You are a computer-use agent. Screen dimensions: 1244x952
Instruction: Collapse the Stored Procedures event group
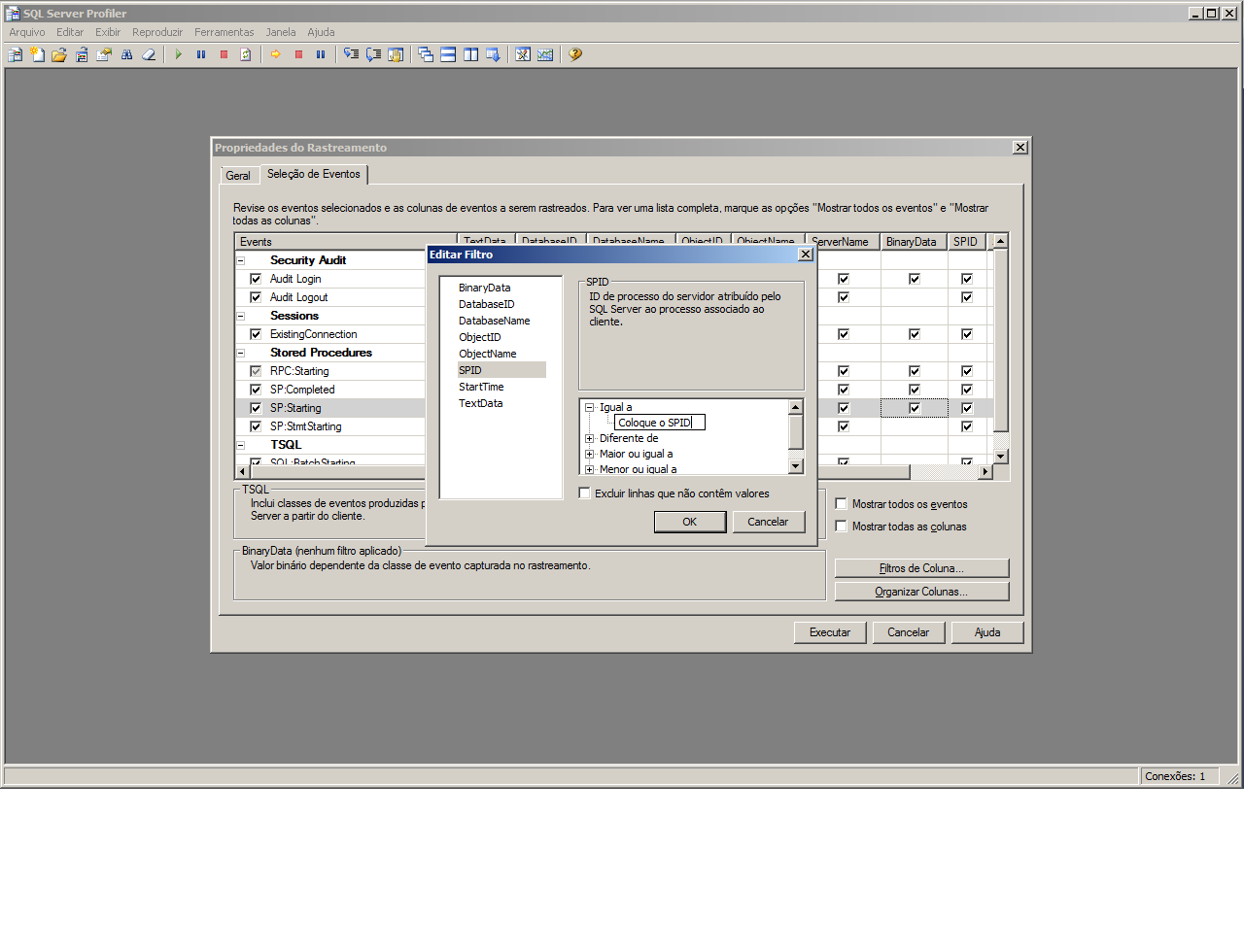241,353
